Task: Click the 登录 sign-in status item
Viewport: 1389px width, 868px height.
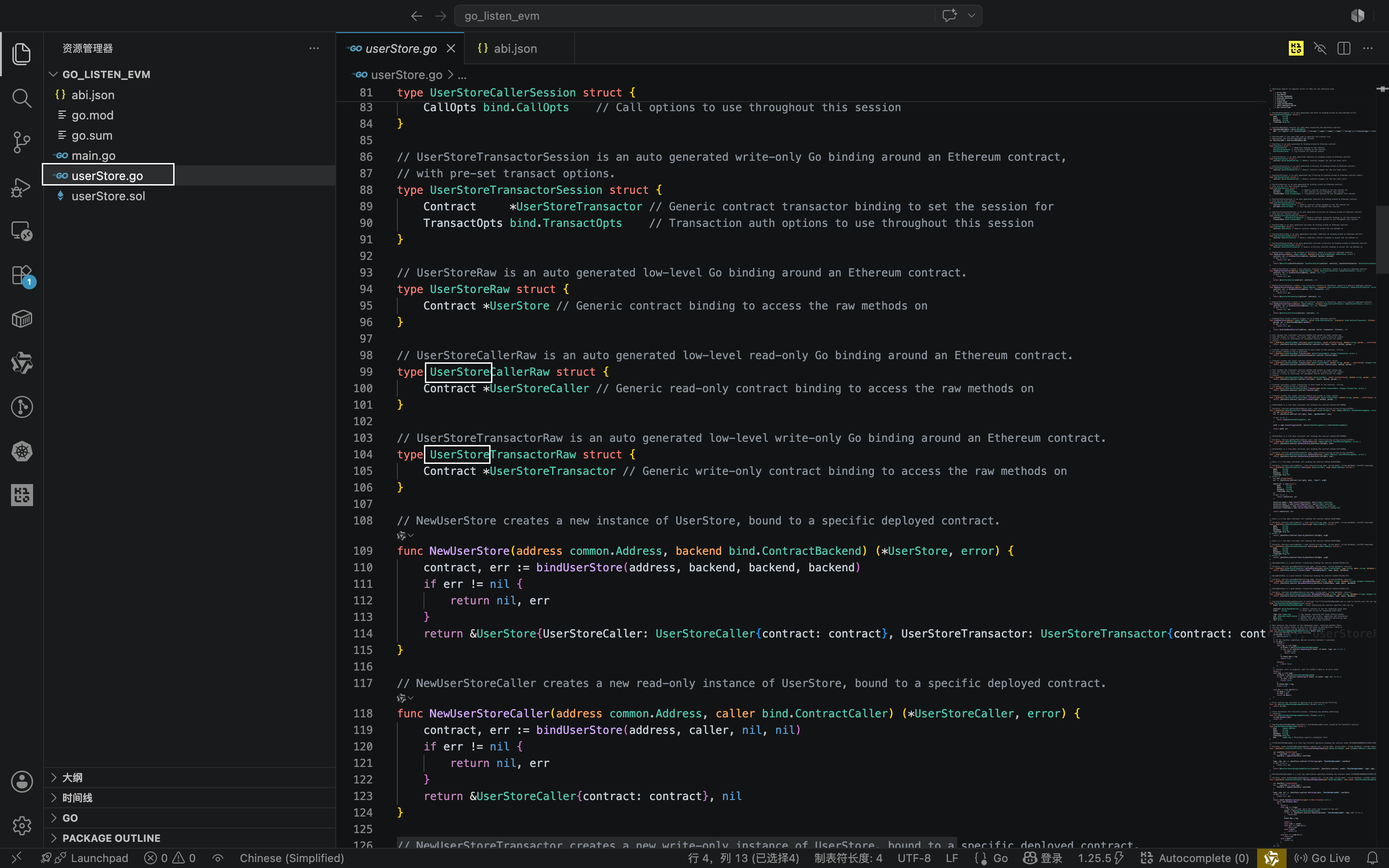Action: click(1042, 858)
